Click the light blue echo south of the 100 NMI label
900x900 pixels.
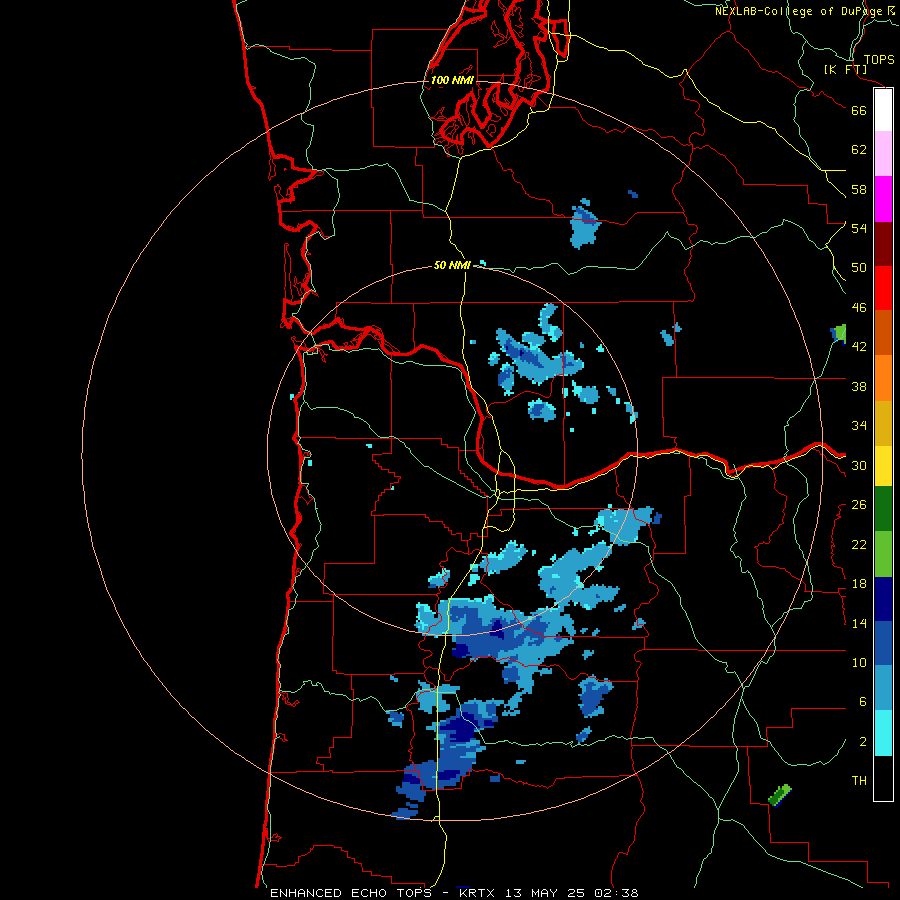click(x=585, y=225)
